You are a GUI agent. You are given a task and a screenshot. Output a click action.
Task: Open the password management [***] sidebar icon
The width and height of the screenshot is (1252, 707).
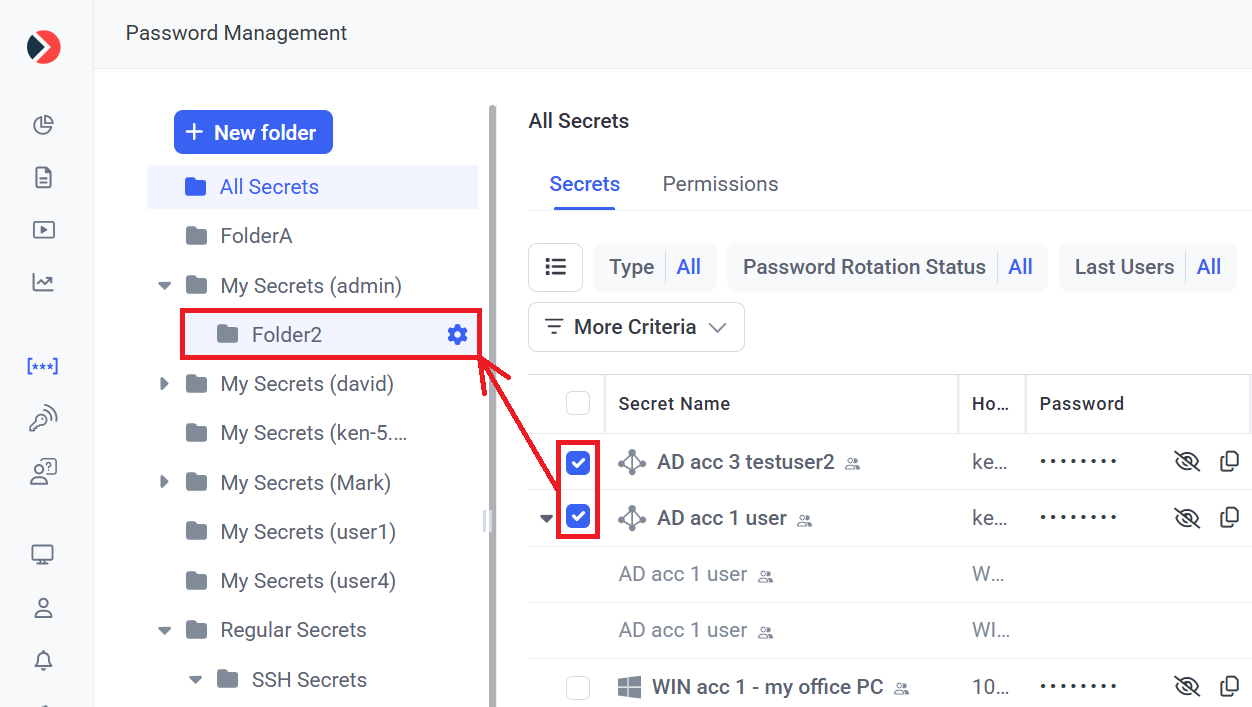pos(43,366)
